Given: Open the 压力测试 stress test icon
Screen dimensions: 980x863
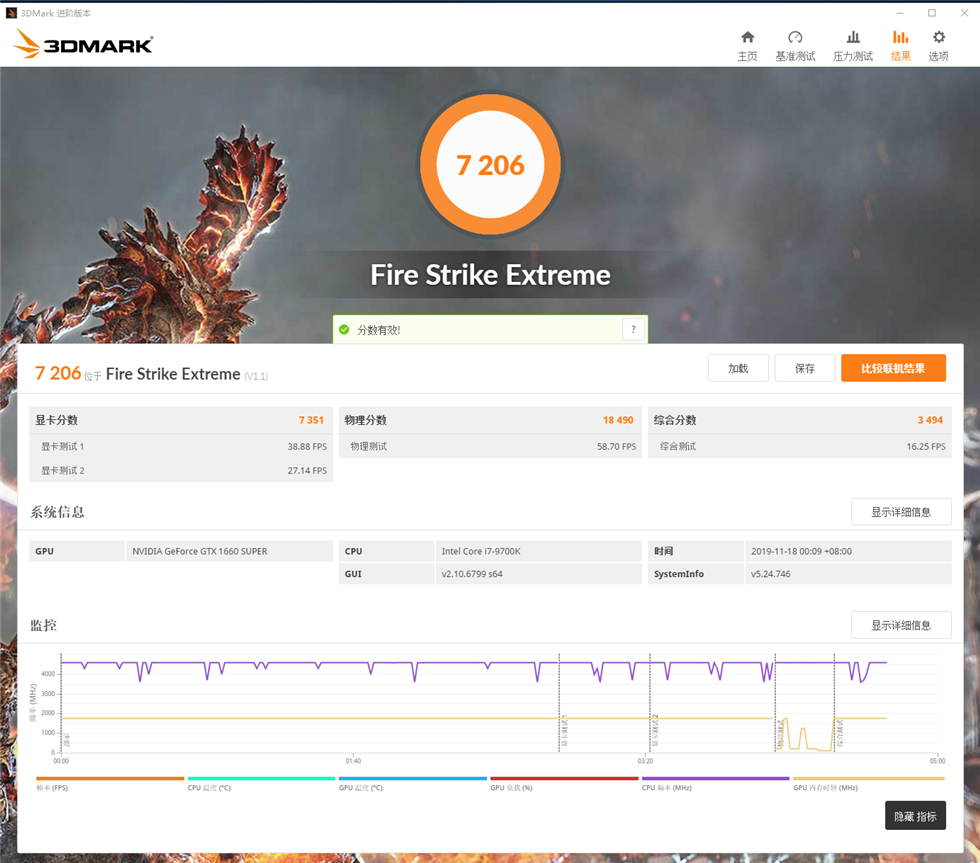Looking at the screenshot, I should tap(853, 37).
